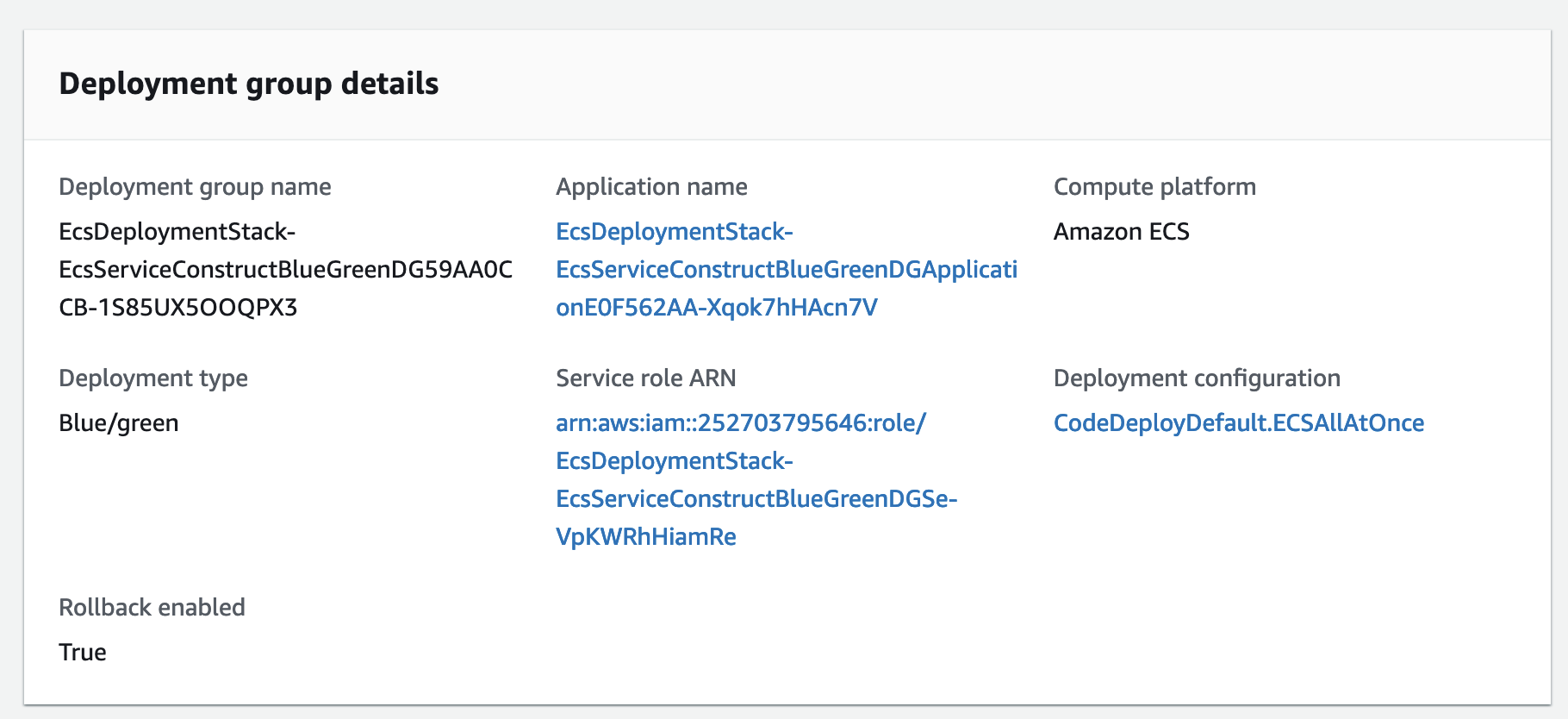1568x719 pixels.
Task: Click the EcsServiceConstructBlueGreenDG59AA0C group name text
Action: (x=285, y=270)
